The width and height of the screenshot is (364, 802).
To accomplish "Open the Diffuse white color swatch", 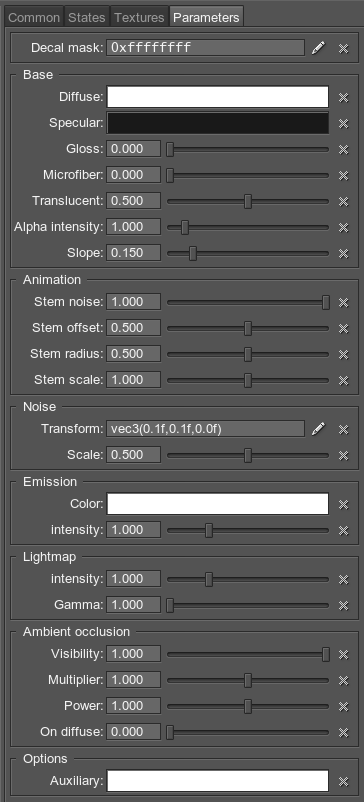I will click(x=218, y=97).
